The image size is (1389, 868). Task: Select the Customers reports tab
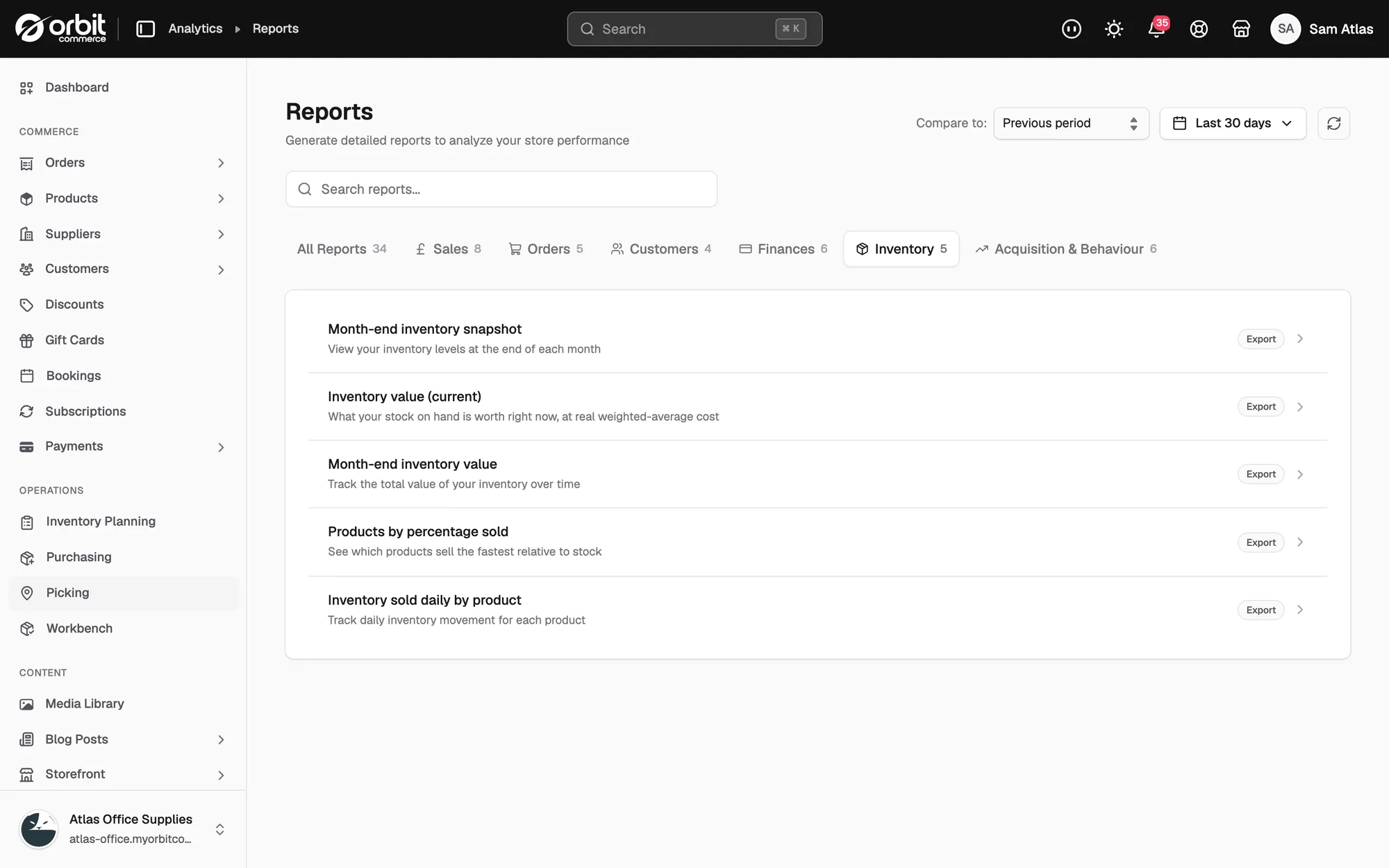tap(660, 249)
